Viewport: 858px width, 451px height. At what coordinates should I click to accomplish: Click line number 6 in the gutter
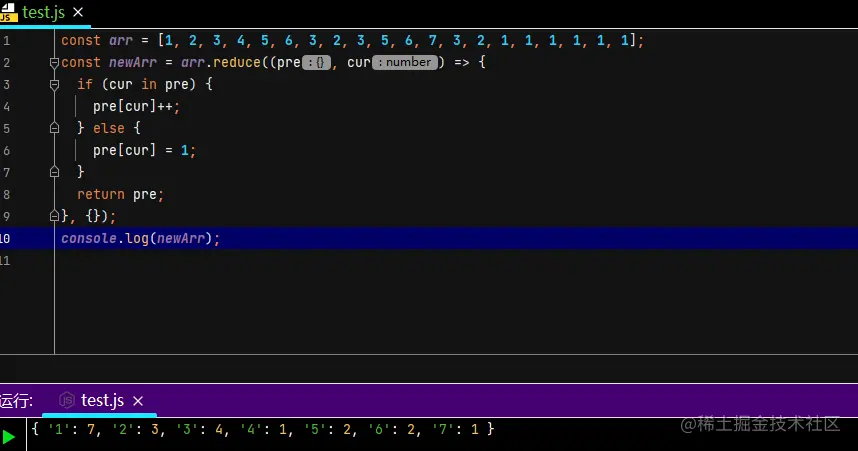coord(6,151)
